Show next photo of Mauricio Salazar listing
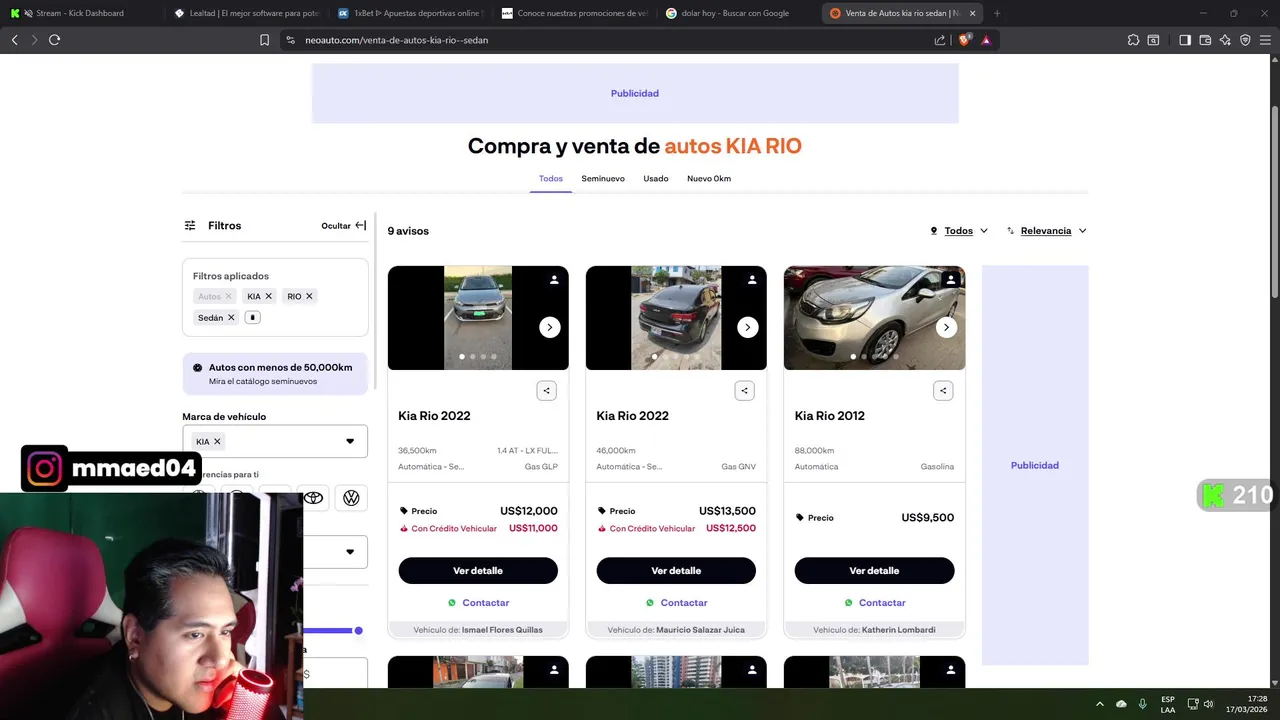The height and width of the screenshot is (720, 1280). pyautogui.click(x=747, y=327)
